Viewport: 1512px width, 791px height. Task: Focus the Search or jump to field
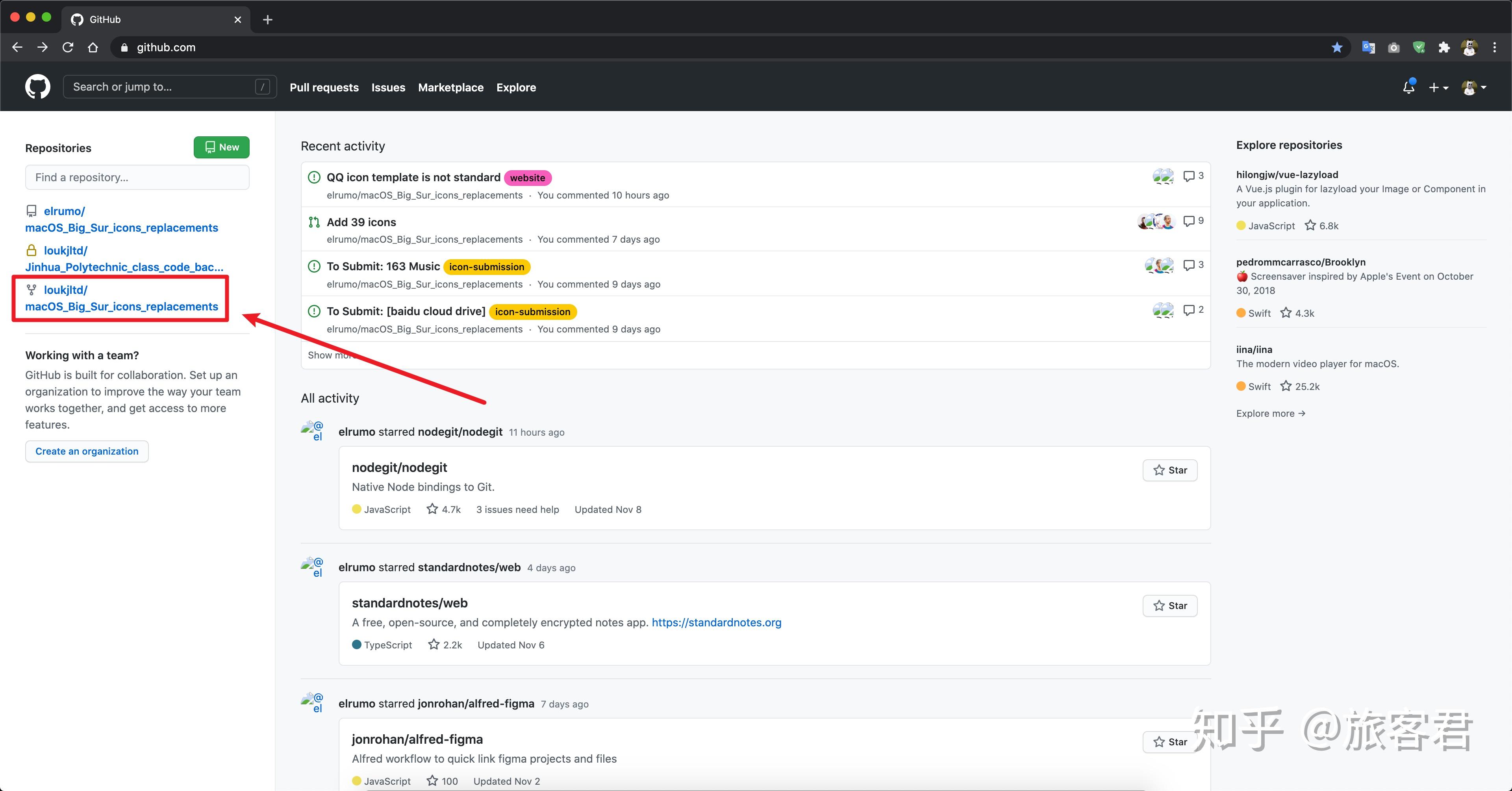[170, 87]
